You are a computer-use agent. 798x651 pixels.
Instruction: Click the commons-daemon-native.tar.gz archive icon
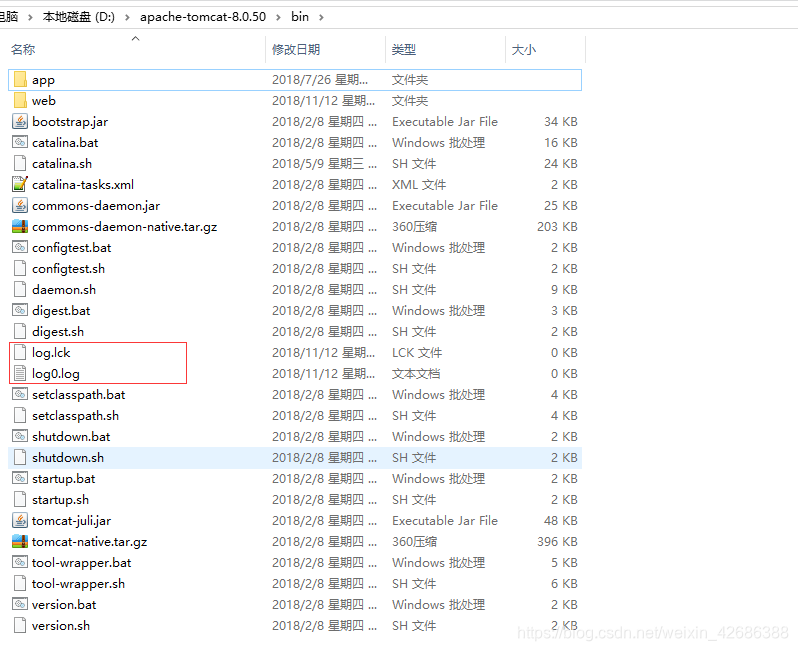20,227
